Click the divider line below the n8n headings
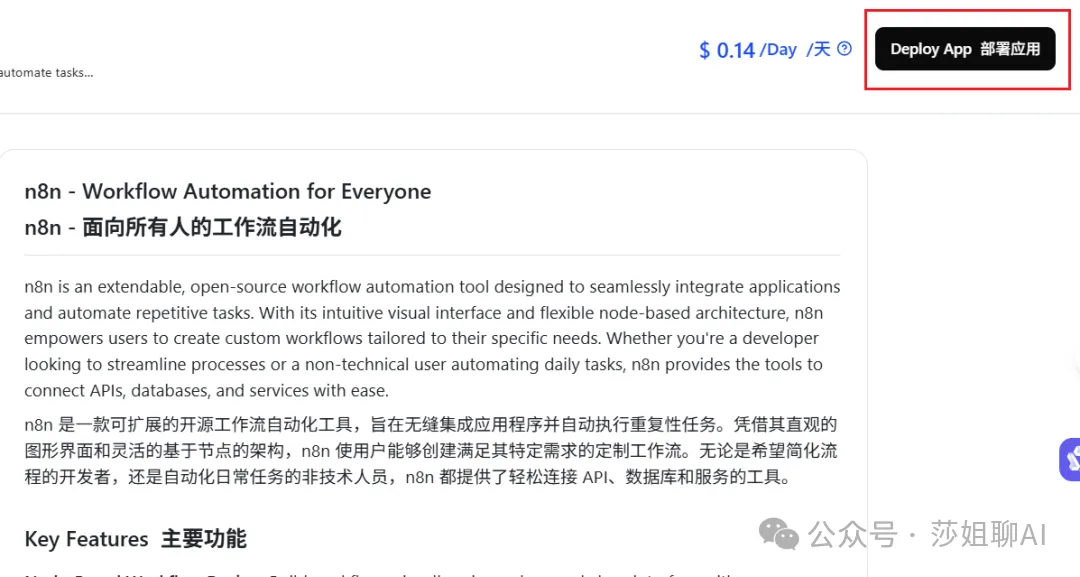The height and width of the screenshot is (577, 1080). pyautogui.click(x=432, y=255)
